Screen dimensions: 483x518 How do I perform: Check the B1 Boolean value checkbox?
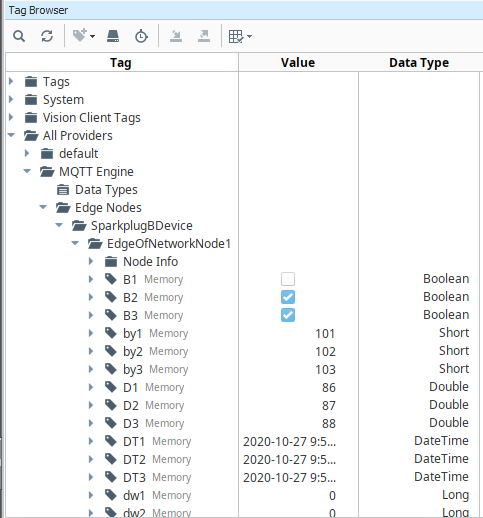(x=288, y=279)
